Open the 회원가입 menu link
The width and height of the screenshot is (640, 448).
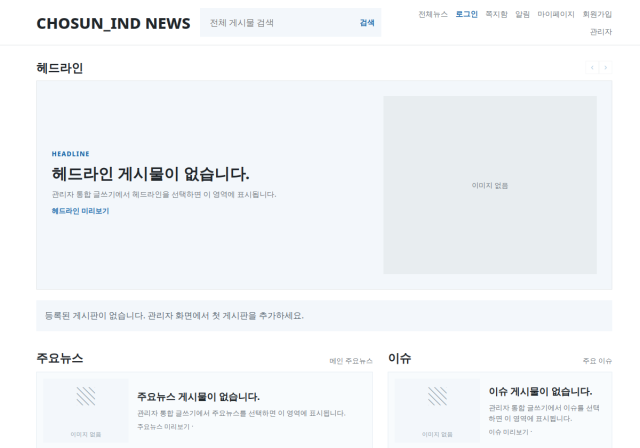[597, 14]
